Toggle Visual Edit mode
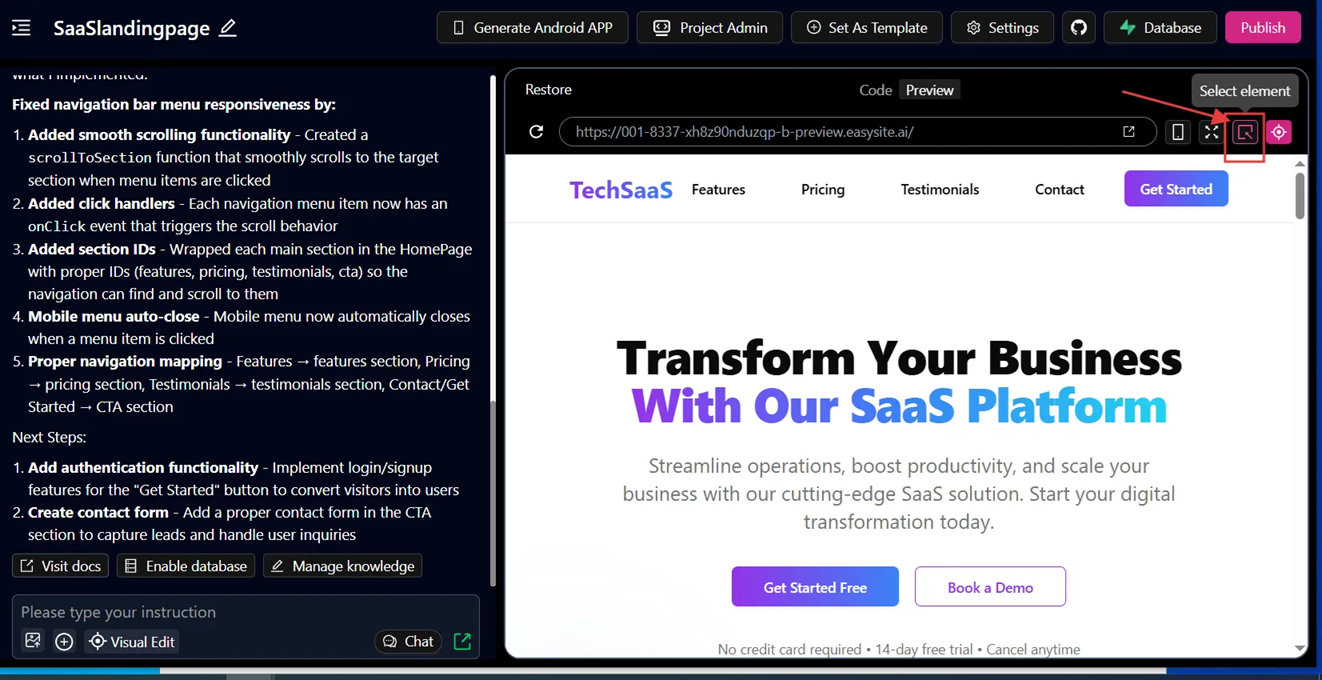Viewport: 1322px width, 680px height. (x=132, y=642)
